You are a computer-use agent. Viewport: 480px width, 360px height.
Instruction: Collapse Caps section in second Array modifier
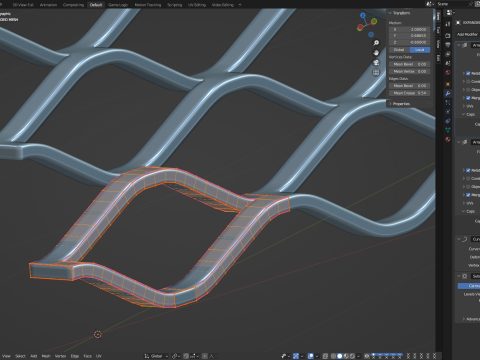[x=464, y=211]
